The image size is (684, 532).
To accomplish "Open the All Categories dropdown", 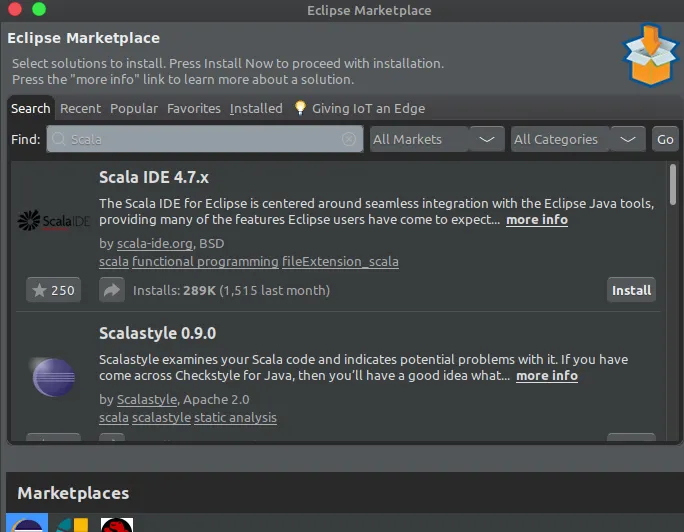I will click(578, 139).
